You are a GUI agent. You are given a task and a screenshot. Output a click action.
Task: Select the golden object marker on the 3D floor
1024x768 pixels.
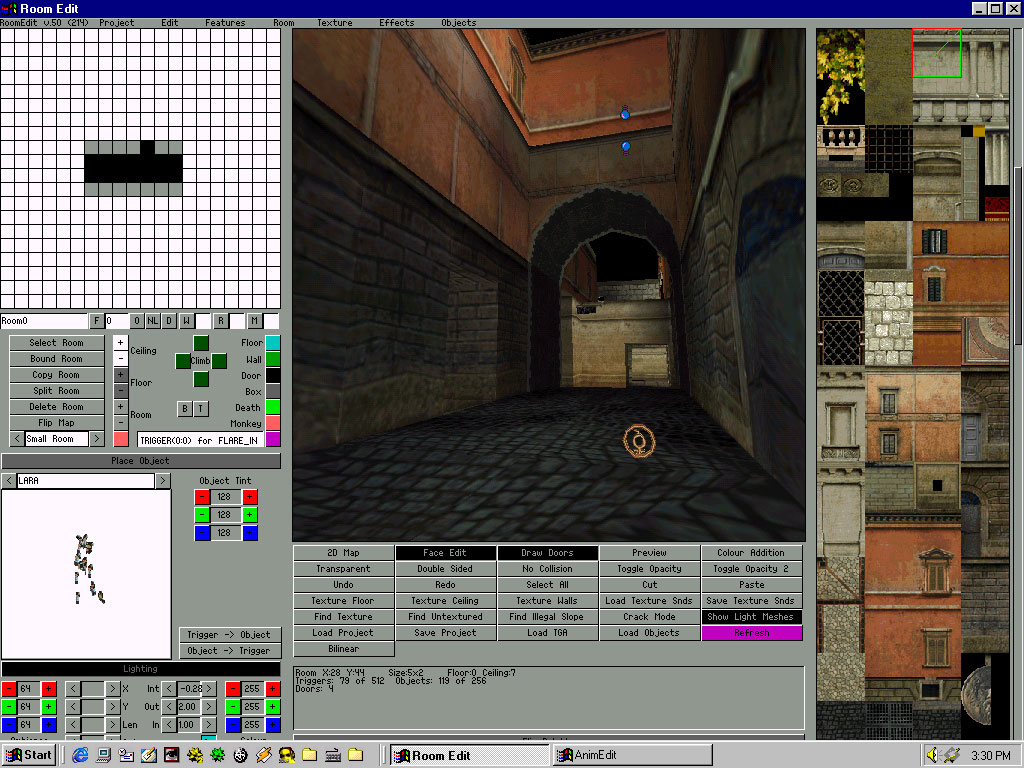(639, 441)
